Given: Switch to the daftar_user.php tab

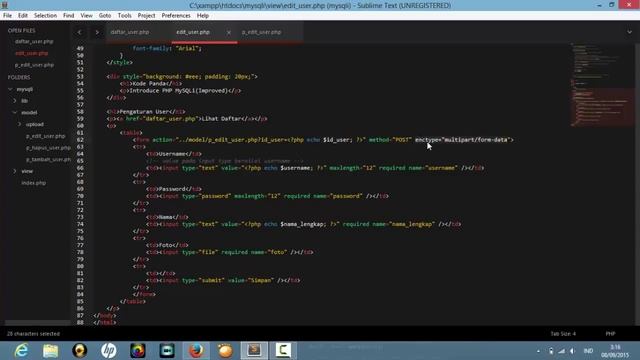Looking at the screenshot, I should 130,32.
